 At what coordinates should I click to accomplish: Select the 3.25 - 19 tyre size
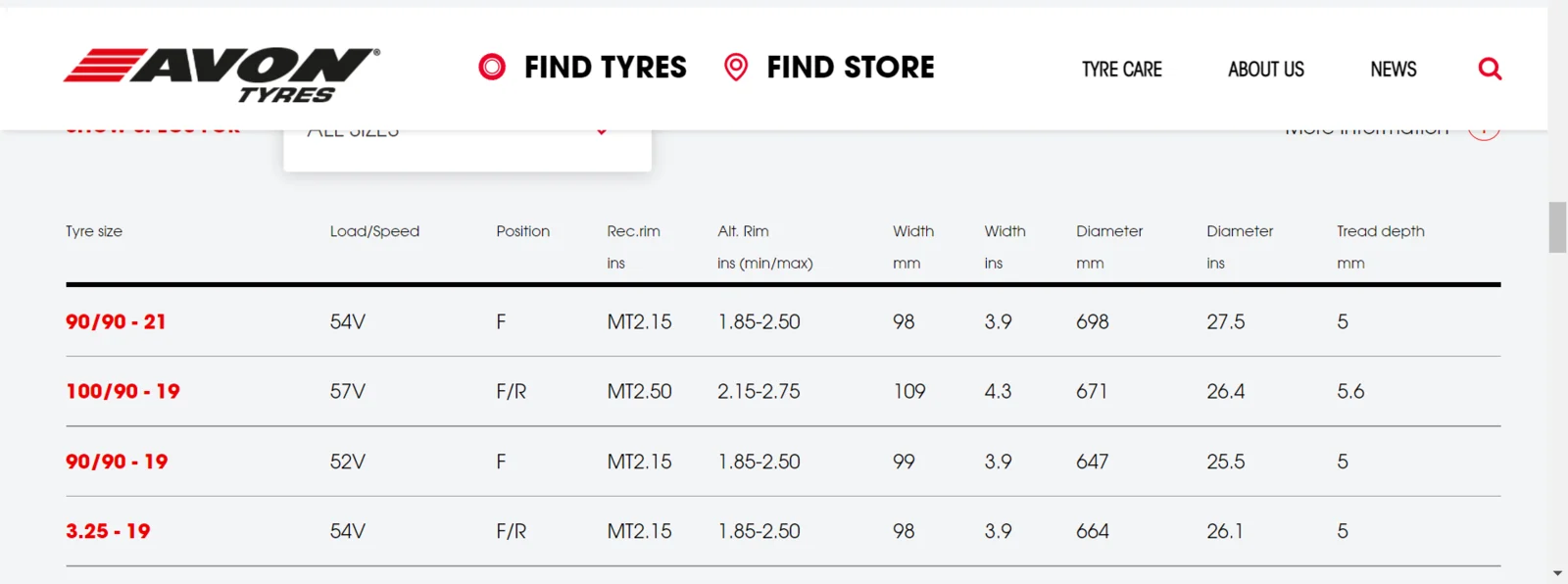click(108, 531)
